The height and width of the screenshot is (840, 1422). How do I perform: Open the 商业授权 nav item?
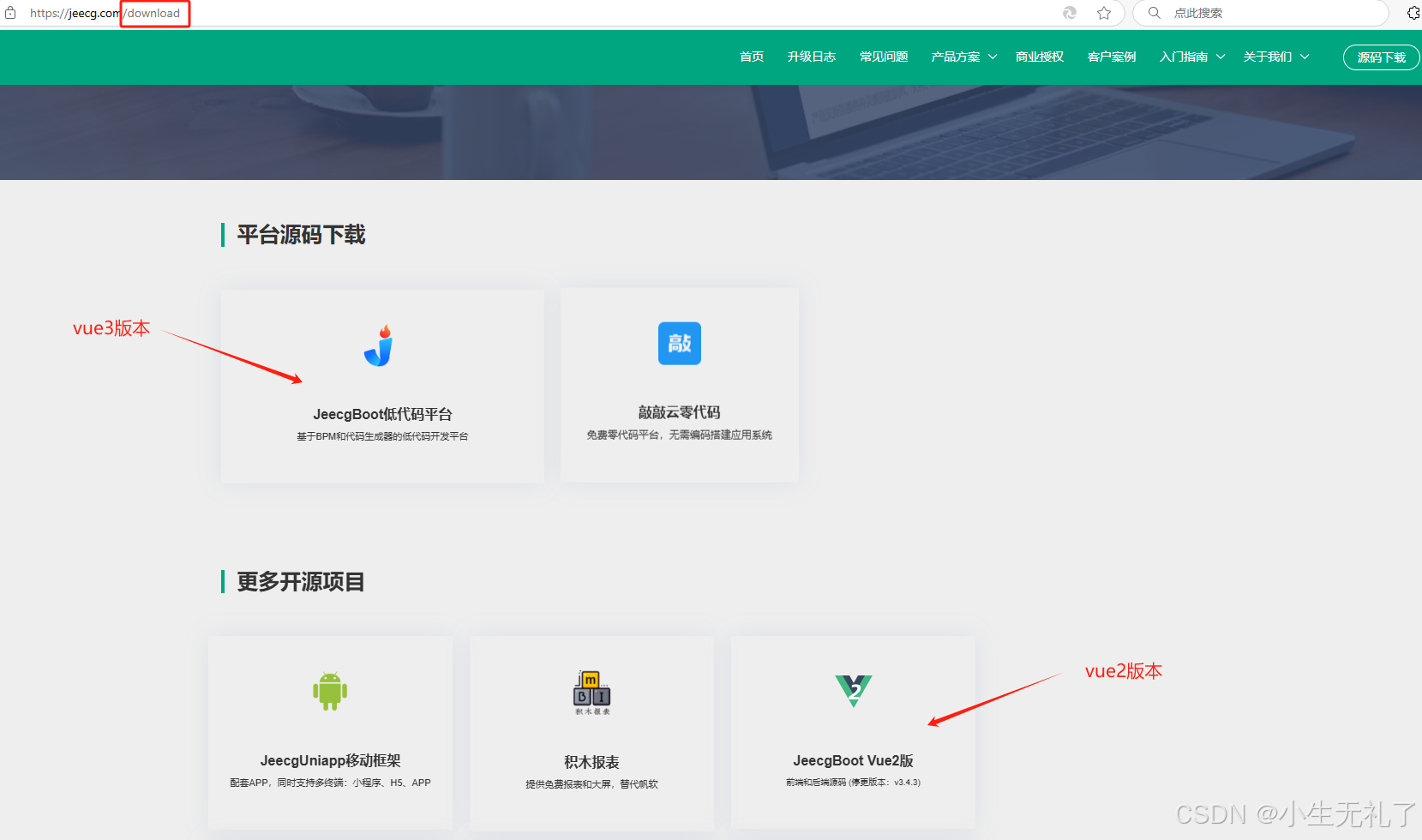pos(1040,57)
